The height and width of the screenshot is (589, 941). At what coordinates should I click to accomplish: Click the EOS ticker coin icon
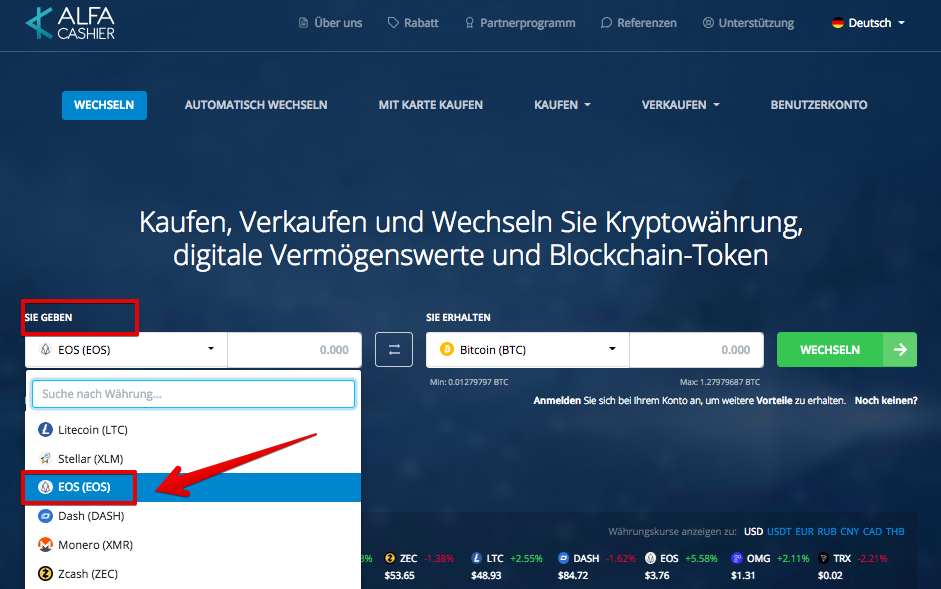(x=650, y=558)
